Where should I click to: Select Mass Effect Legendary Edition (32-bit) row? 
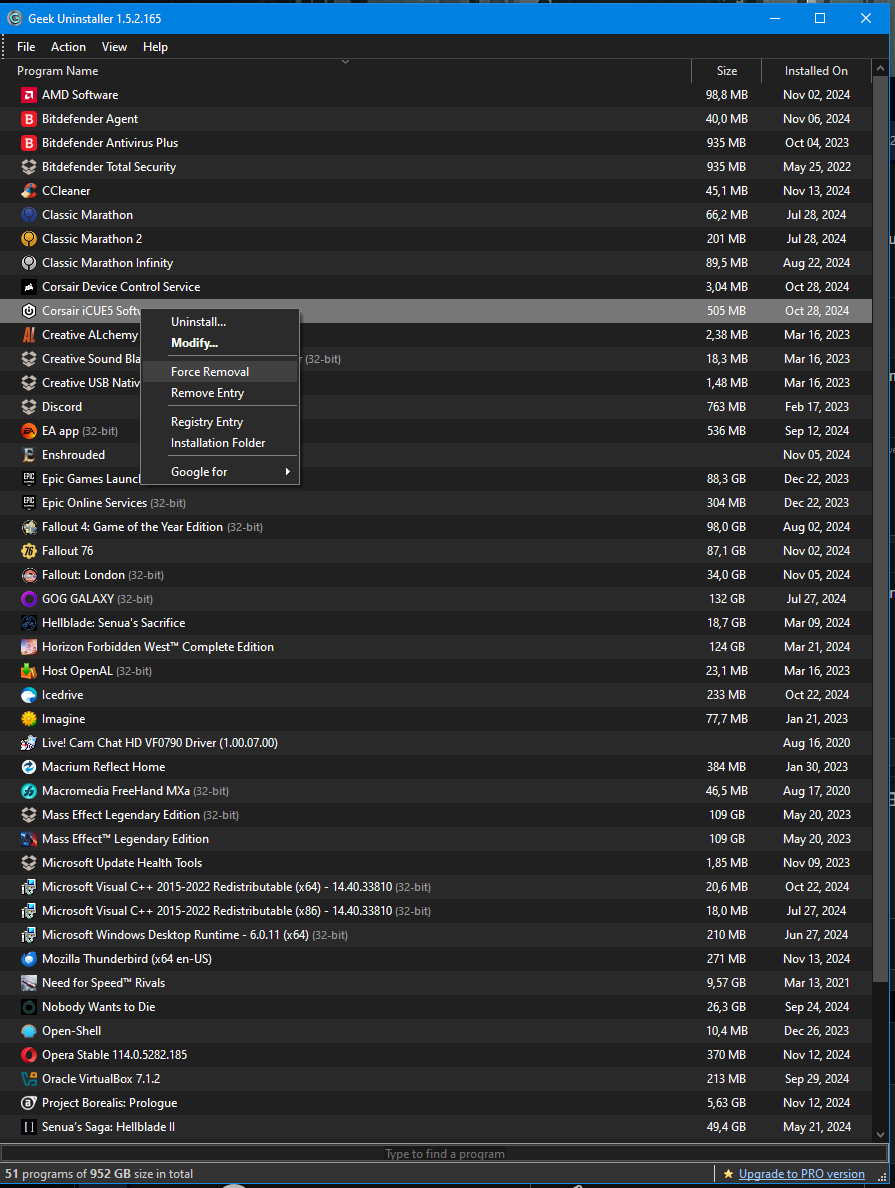[x=436, y=815]
